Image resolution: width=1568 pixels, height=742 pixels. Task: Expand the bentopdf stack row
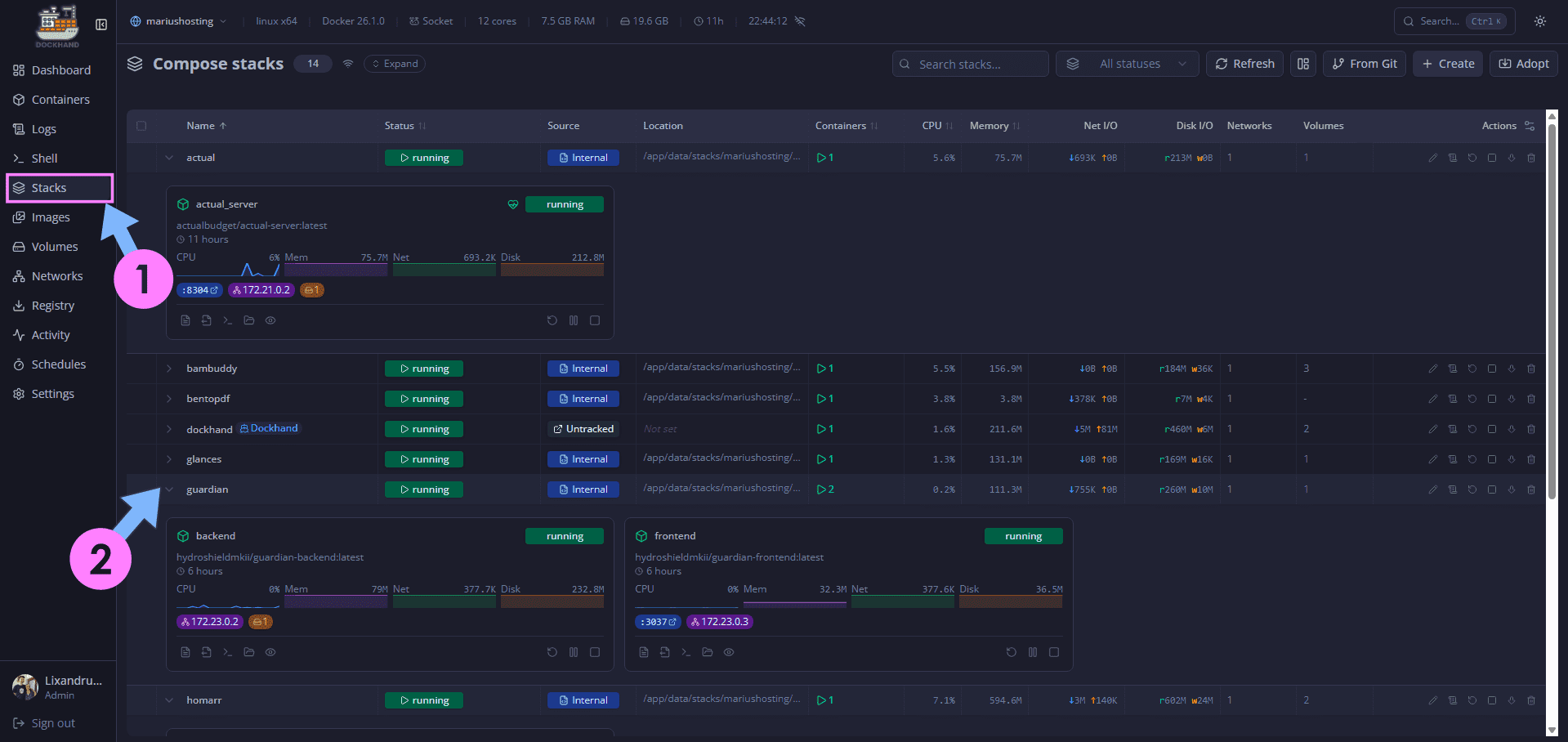point(169,399)
